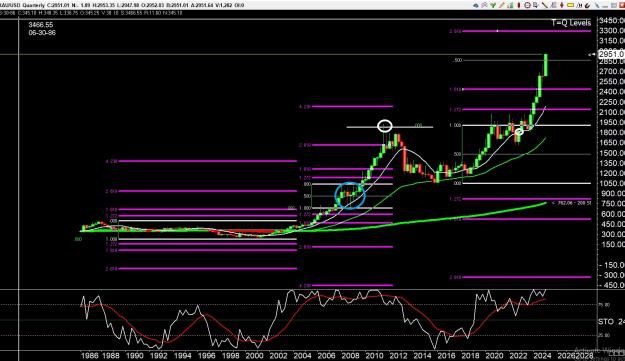Click the 750.00 price axis label

pos(612,203)
